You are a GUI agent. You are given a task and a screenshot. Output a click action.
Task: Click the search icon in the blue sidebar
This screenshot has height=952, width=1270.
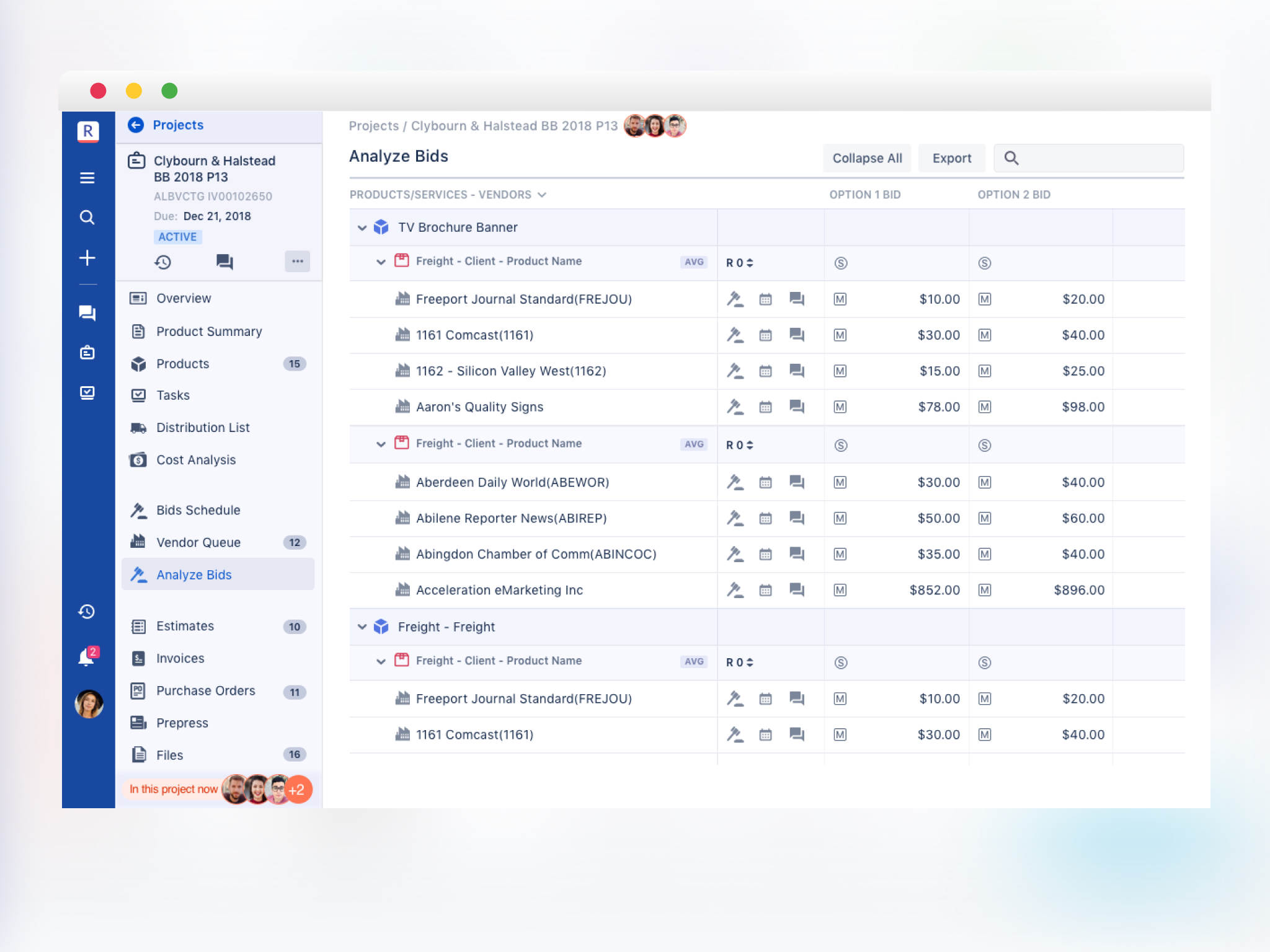pyautogui.click(x=87, y=218)
